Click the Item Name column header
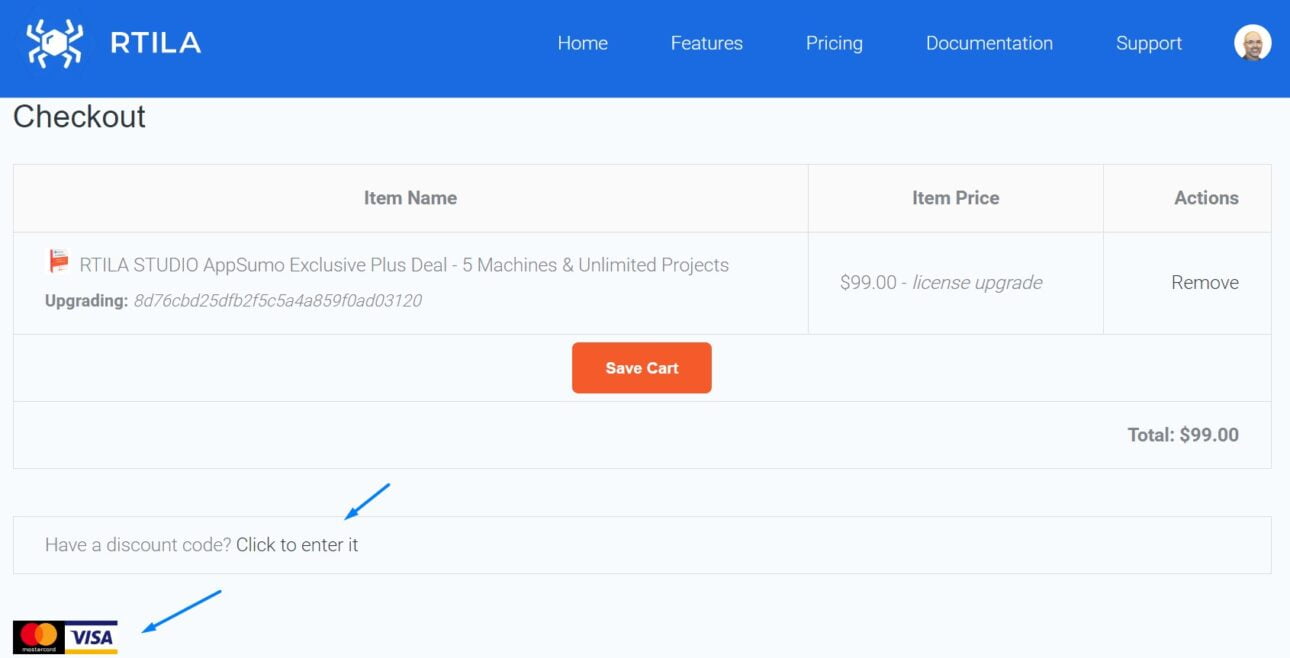The width and height of the screenshot is (1290, 658). tap(410, 197)
